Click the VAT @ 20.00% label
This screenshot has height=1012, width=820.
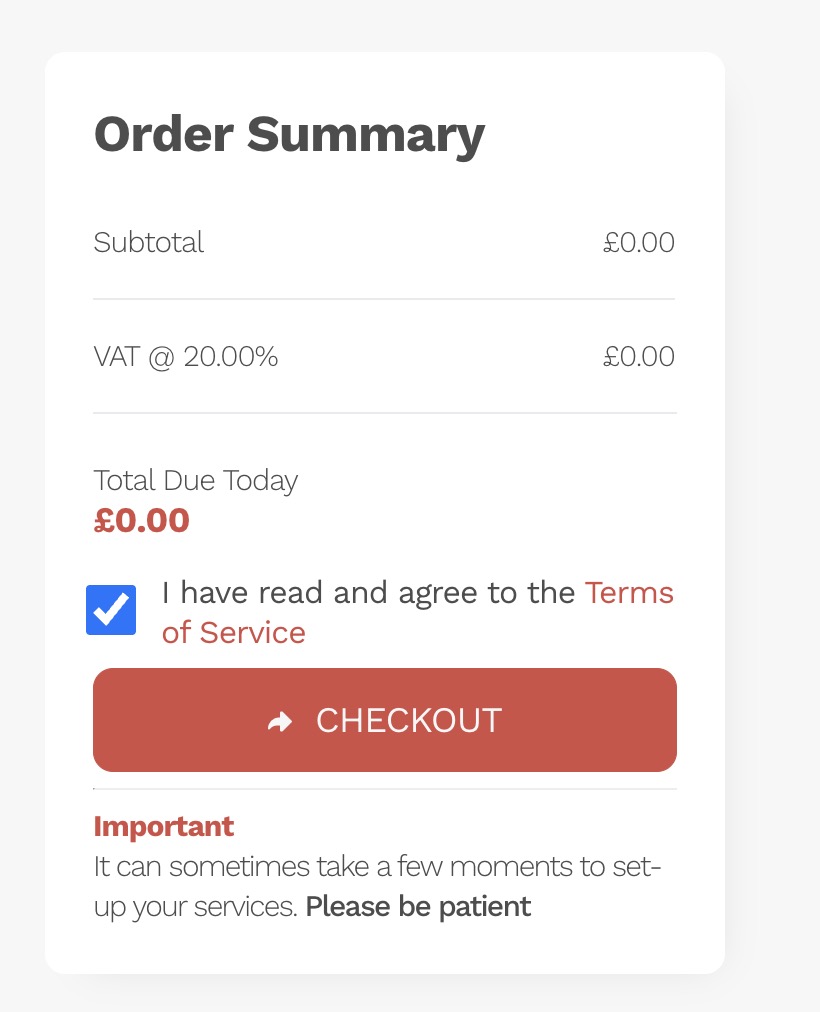tap(186, 356)
